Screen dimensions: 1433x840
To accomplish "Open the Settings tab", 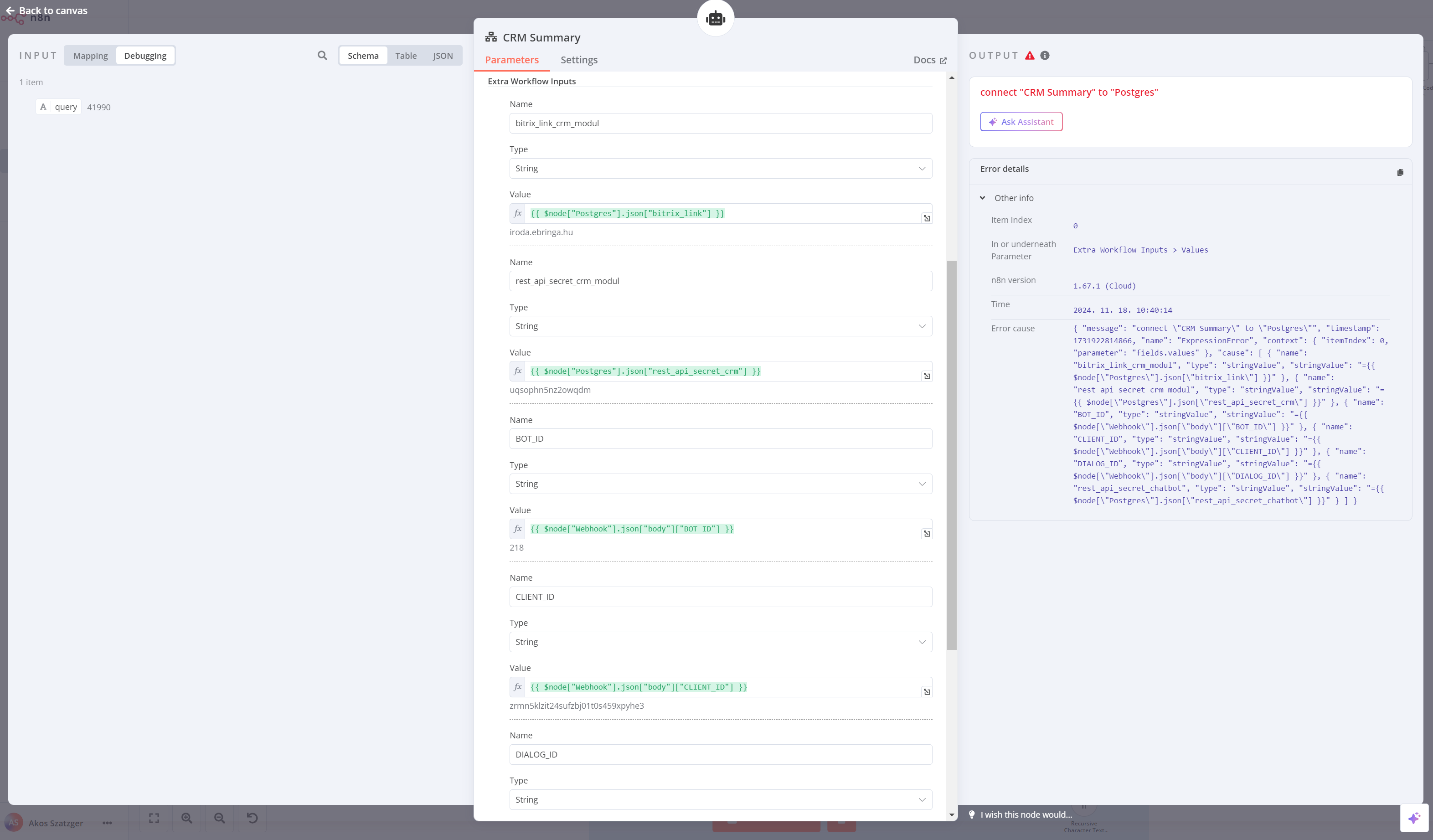I will pyautogui.click(x=578, y=60).
